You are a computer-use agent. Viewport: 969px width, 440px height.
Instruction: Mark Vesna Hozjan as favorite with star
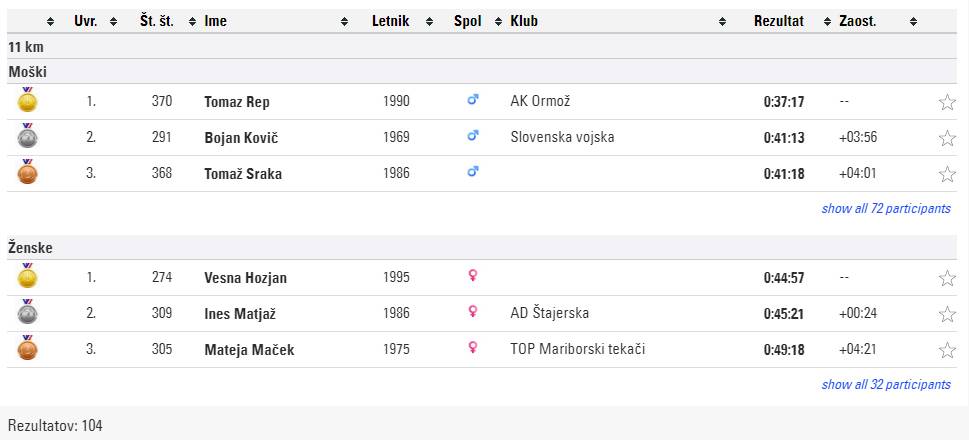947,278
